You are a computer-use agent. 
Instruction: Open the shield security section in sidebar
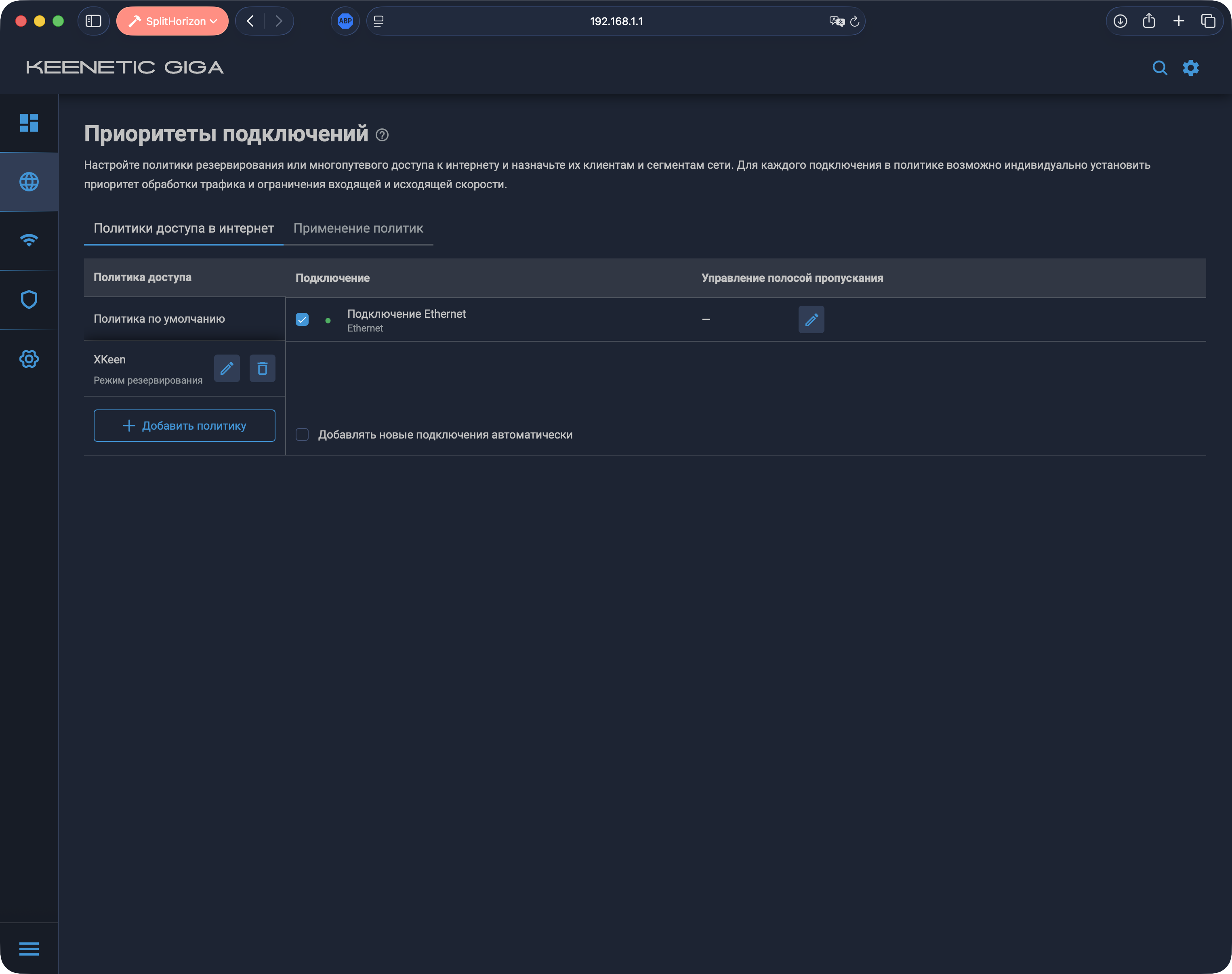click(29, 299)
